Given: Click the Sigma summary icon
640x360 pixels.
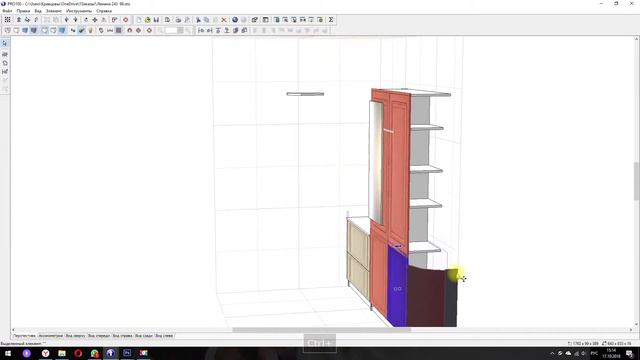Looking at the screenshot, I should [x=331, y=20].
